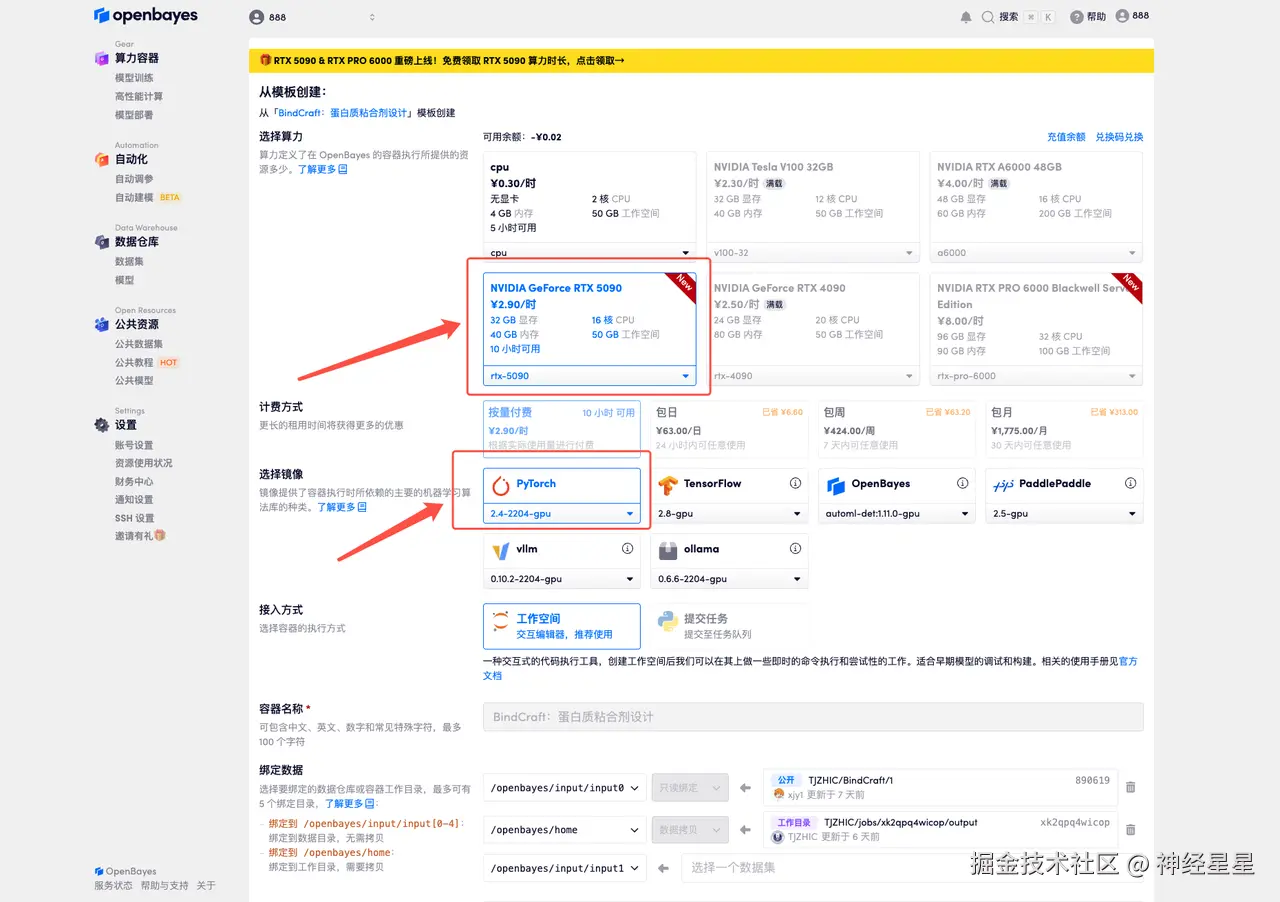This screenshot has height=902, width=1280.
Task: Show info for ollama image
Action: pos(795,548)
